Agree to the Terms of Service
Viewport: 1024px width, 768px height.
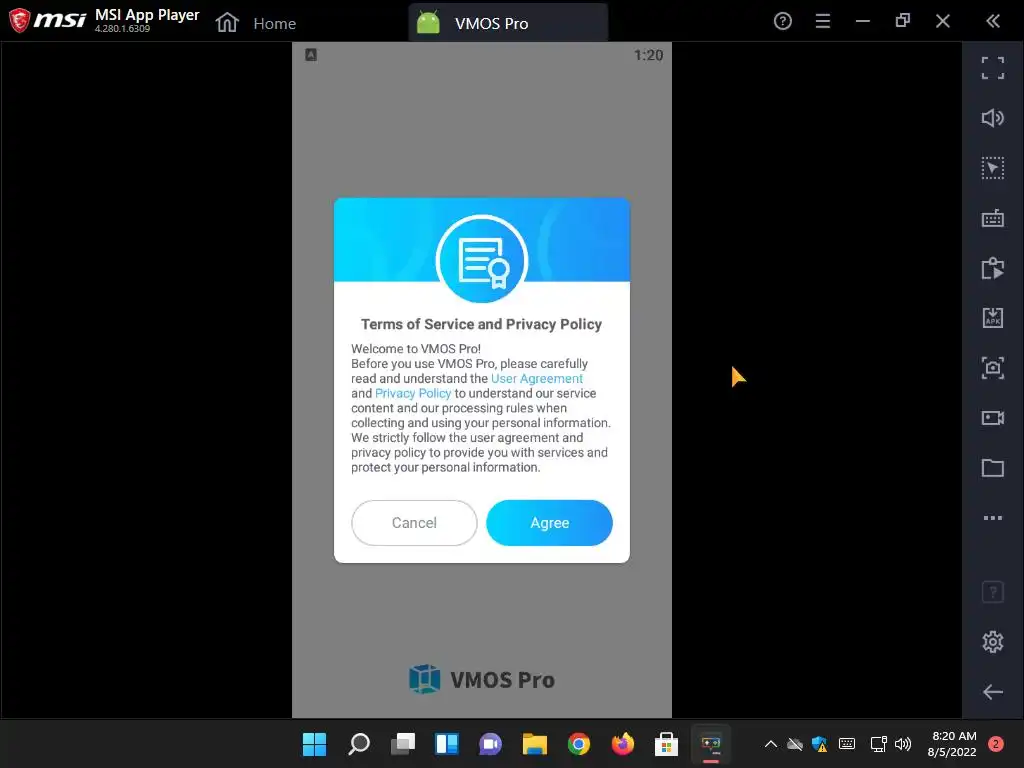coord(549,522)
